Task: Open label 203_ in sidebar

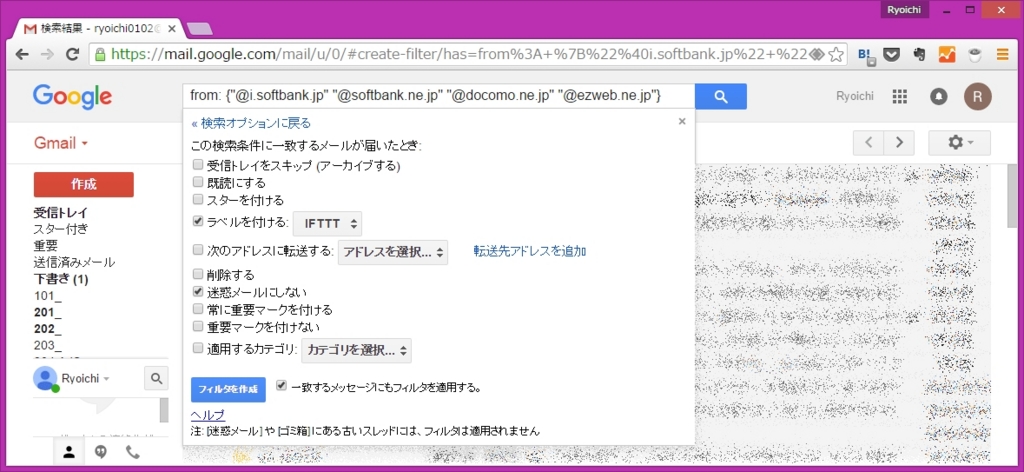Action: pyautogui.click(x=48, y=346)
